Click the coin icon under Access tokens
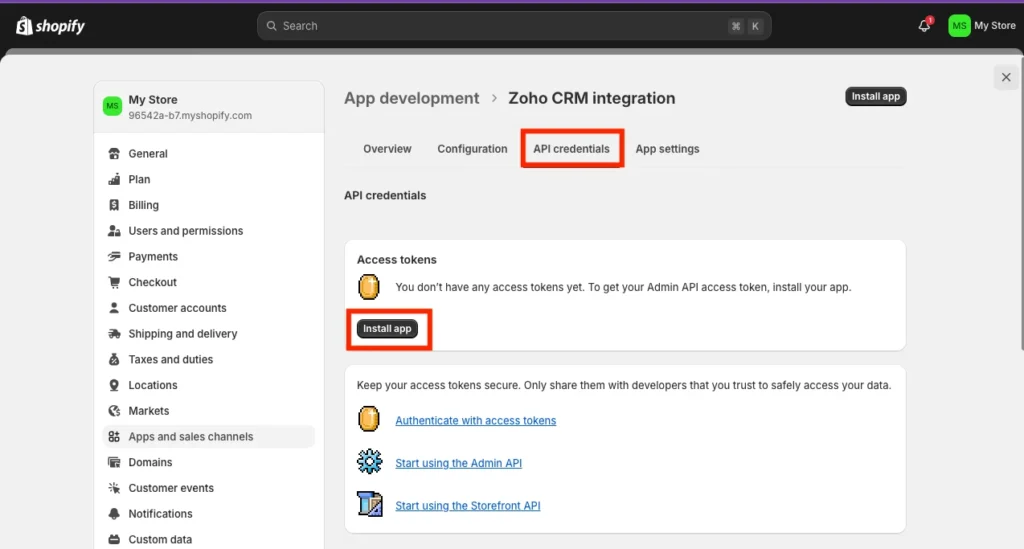 click(369, 287)
